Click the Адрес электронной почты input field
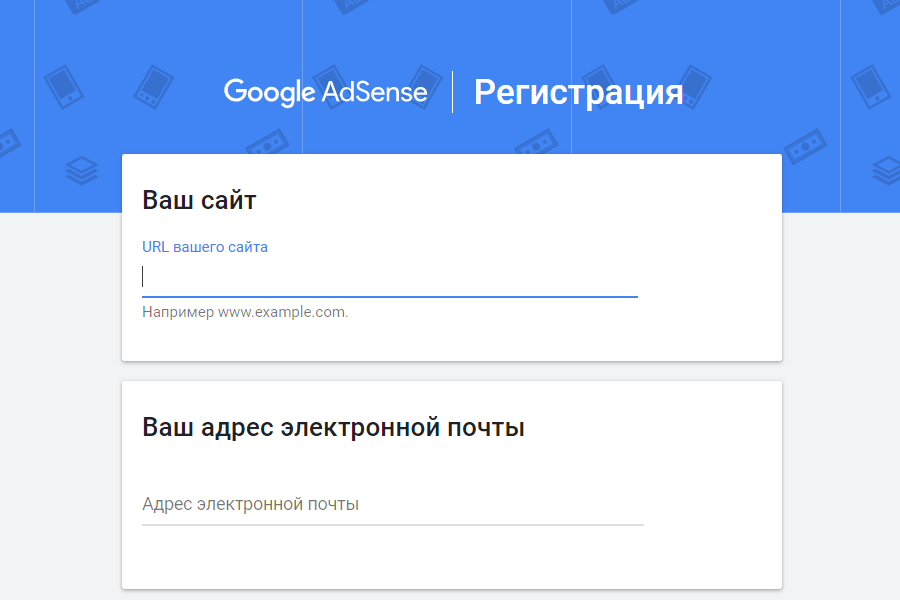This screenshot has width=900, height=600. pyautogui.click(x=392, y=505)
